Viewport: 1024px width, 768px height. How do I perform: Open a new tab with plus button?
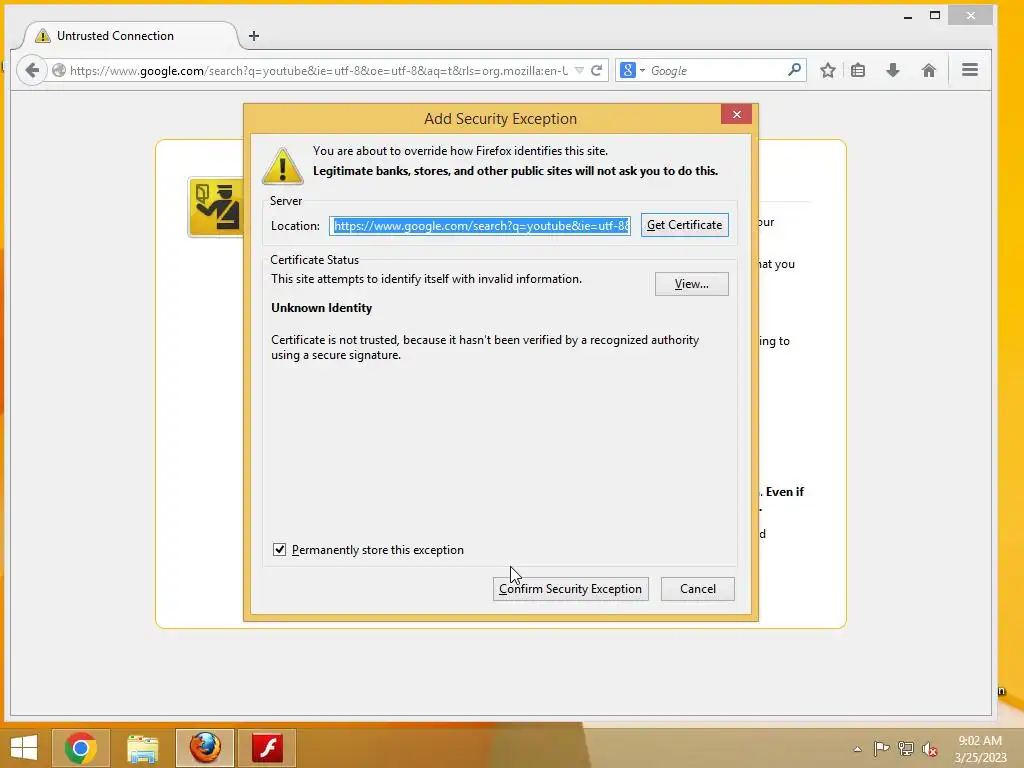(254, 36)
